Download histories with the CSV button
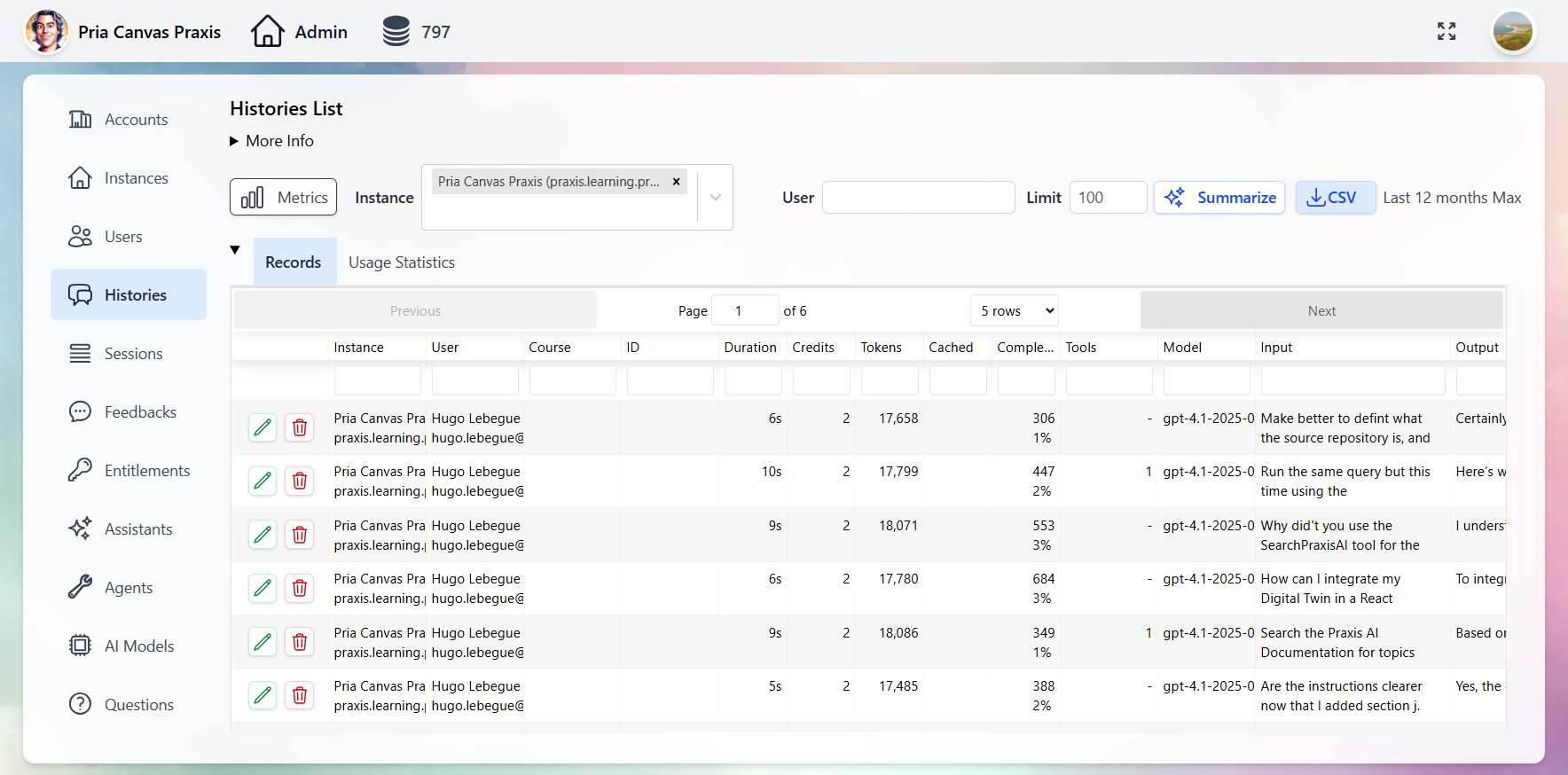The width and height of the screenshot is (1568, 775). tap(1335, 198)
